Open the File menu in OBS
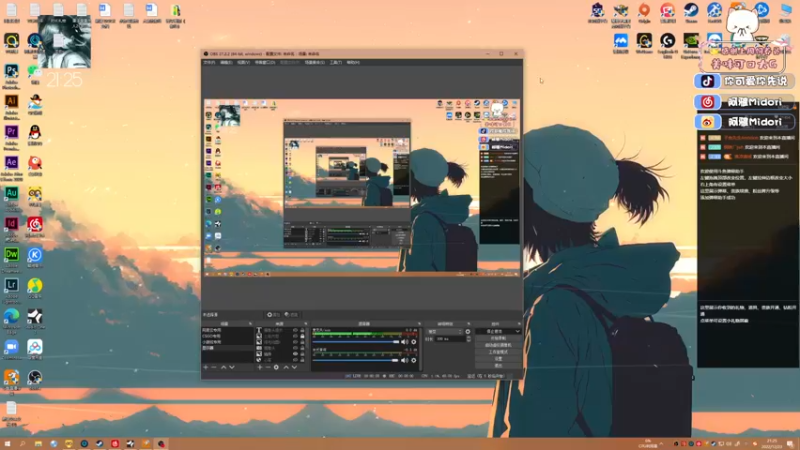 click(209, 62)
